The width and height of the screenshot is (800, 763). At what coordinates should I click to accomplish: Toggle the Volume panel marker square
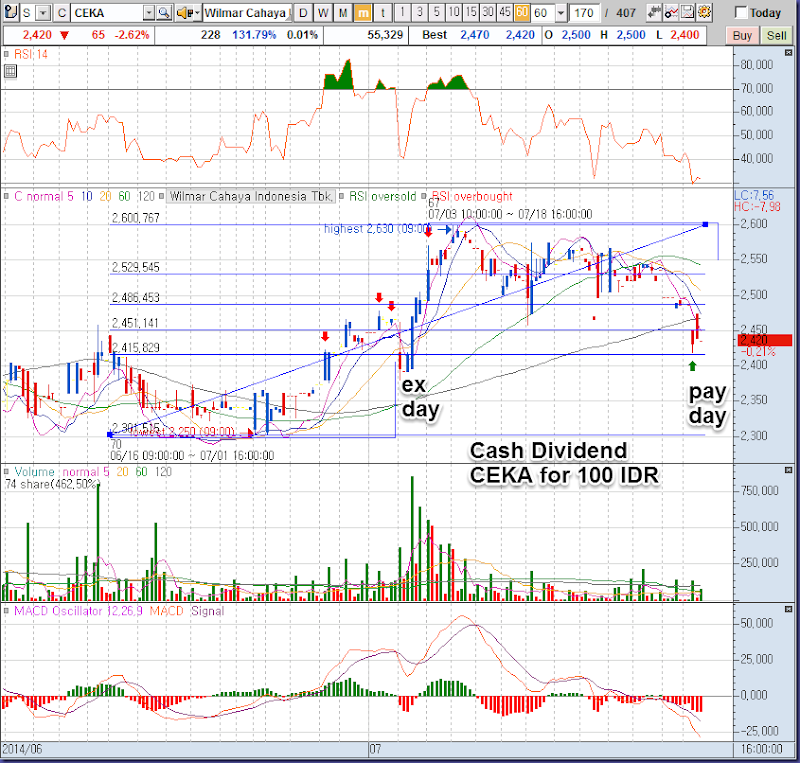7,472
